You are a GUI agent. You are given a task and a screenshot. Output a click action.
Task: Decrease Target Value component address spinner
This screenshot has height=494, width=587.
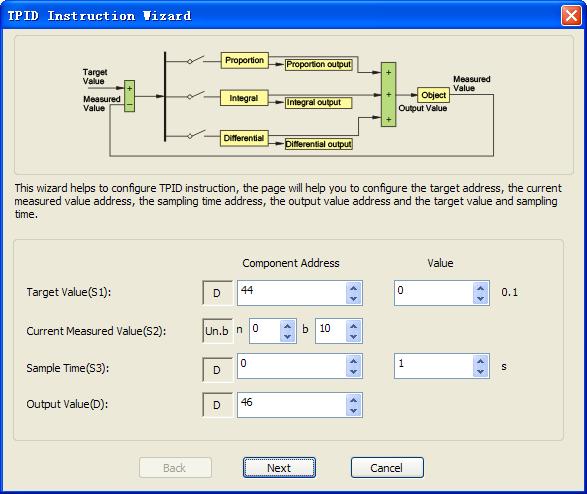(353, 299)
